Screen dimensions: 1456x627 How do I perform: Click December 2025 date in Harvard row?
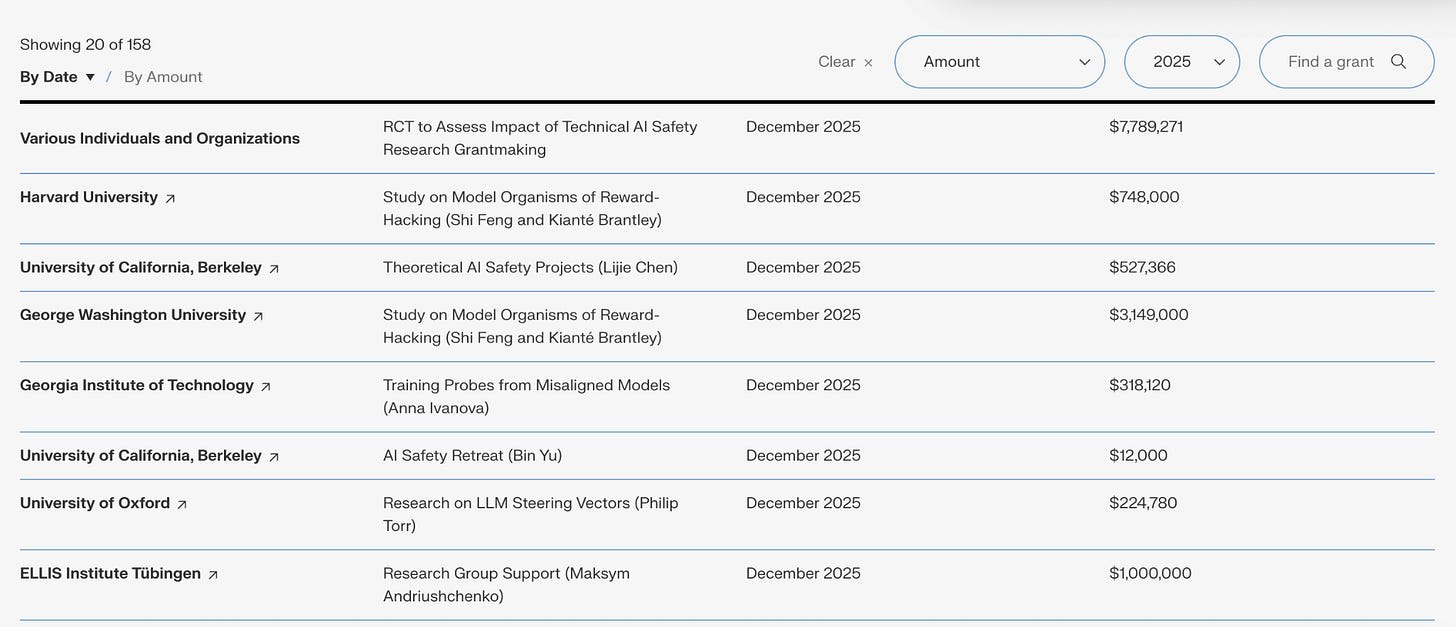click(803, 197)
